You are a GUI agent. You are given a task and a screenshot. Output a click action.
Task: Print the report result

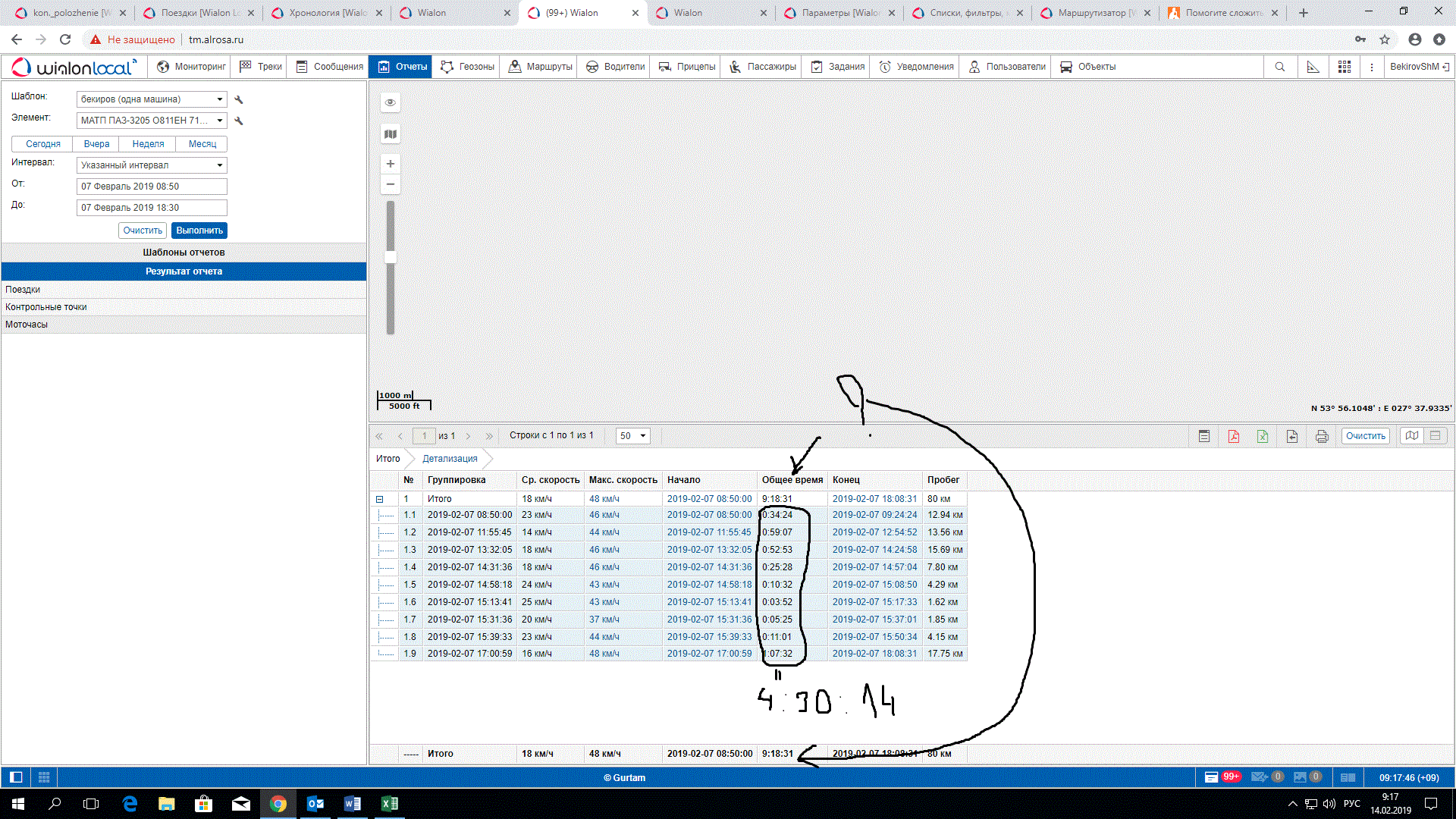pyautogui.click(x=1322, y=436)
